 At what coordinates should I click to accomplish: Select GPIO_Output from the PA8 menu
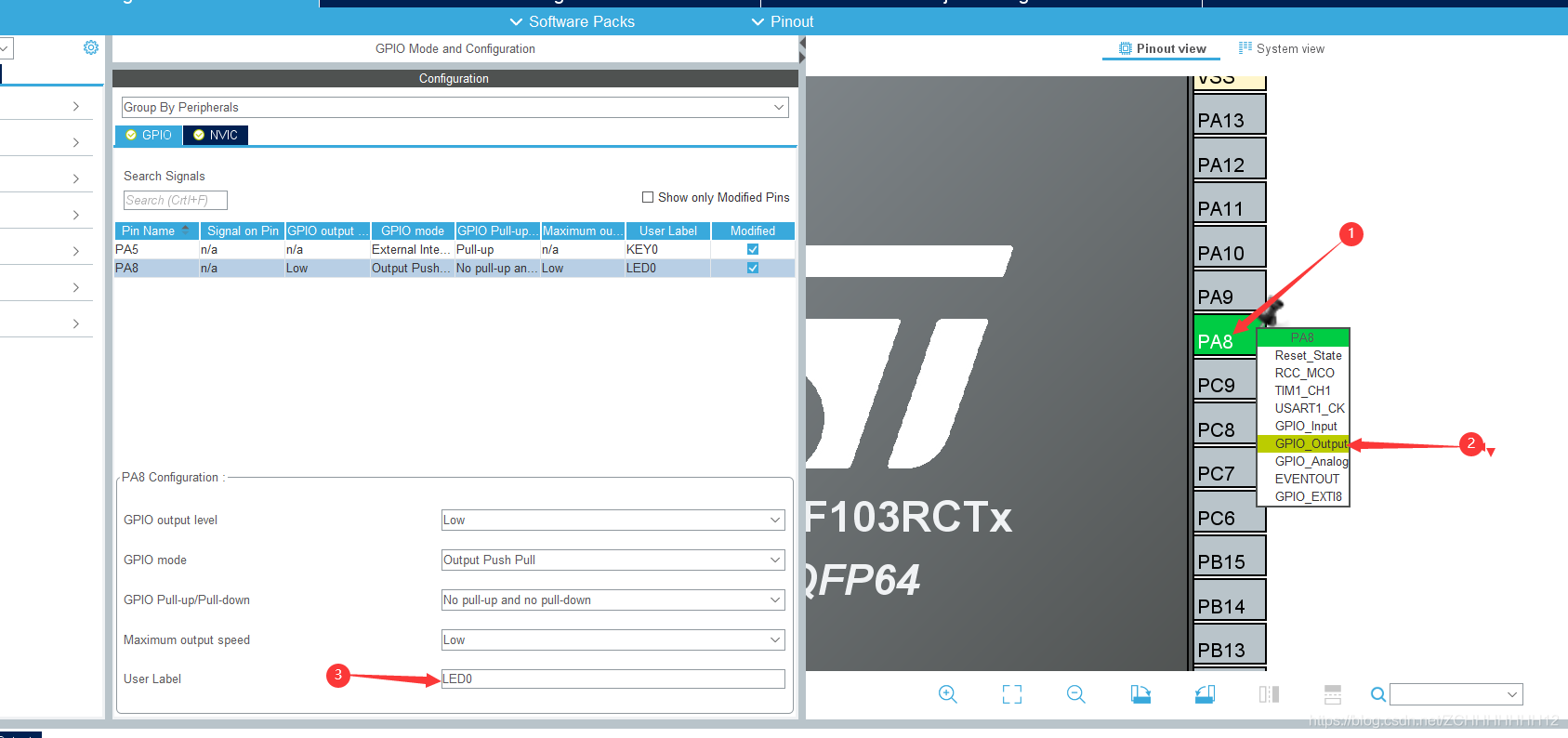1303,443
